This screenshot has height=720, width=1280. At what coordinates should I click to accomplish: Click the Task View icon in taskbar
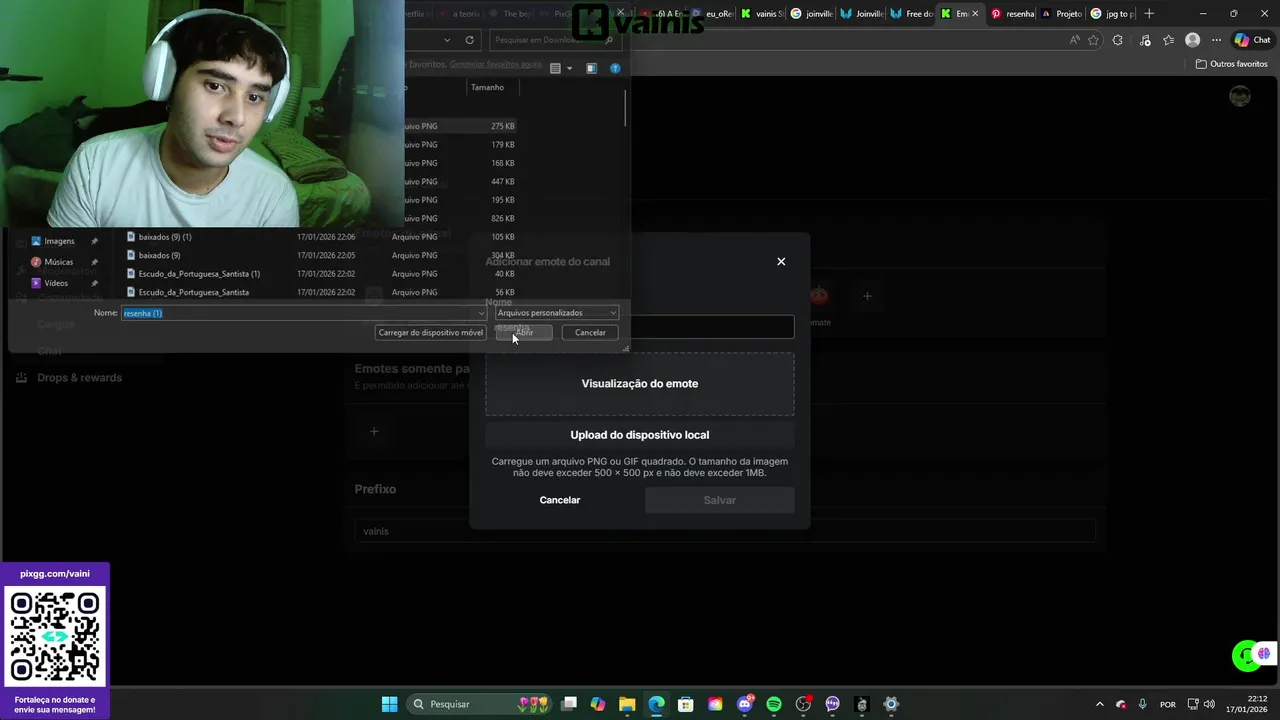(568, 704)
